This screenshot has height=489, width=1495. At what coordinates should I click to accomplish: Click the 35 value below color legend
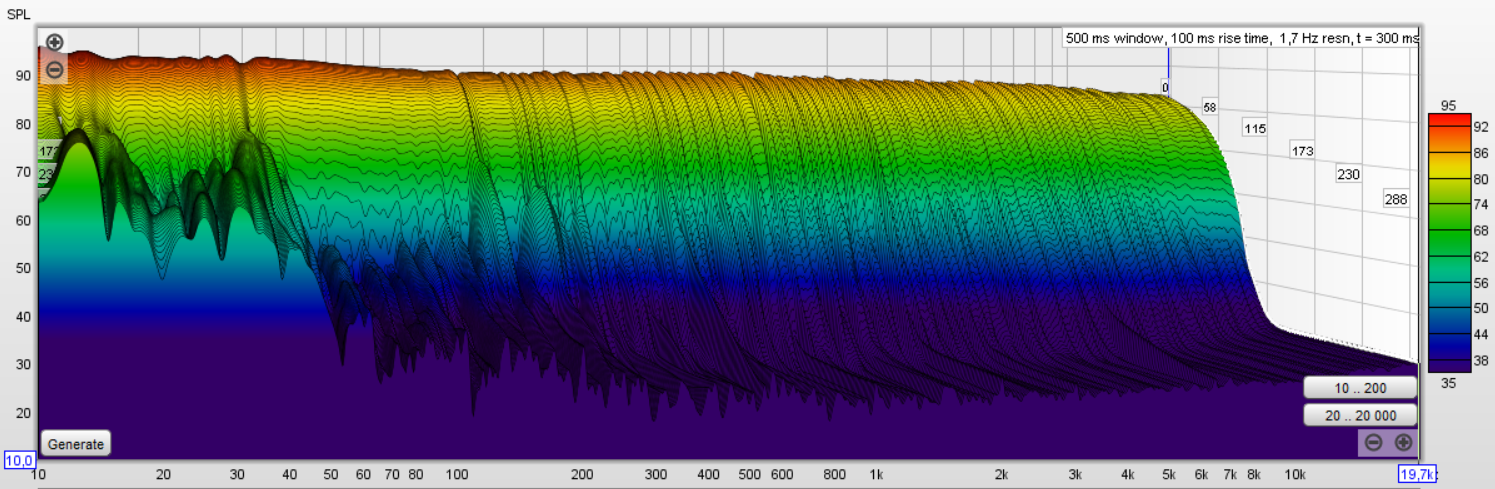tap(1448, 381)
